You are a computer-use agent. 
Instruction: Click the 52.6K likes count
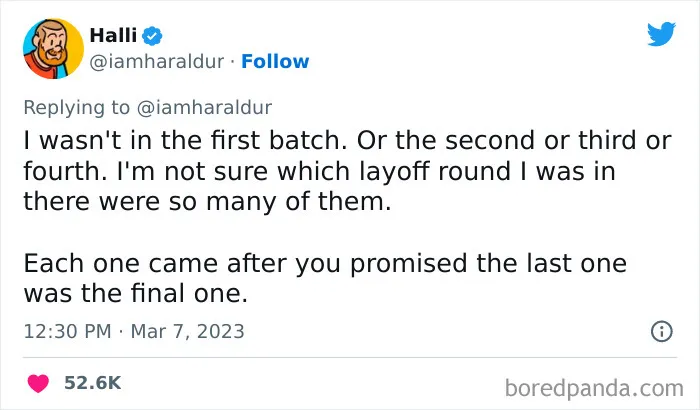pos(92,383)
